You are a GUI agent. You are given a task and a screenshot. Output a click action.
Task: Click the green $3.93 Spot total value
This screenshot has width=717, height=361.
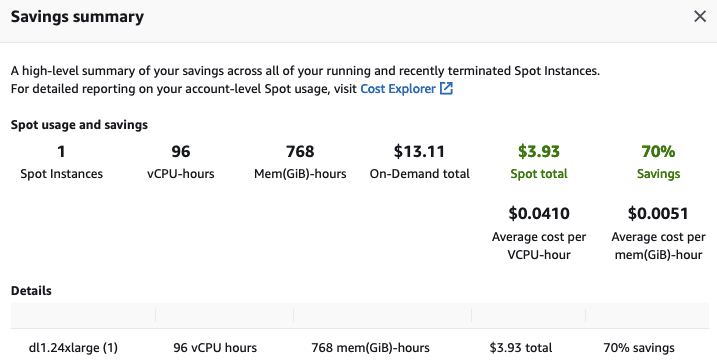(539, 151)
